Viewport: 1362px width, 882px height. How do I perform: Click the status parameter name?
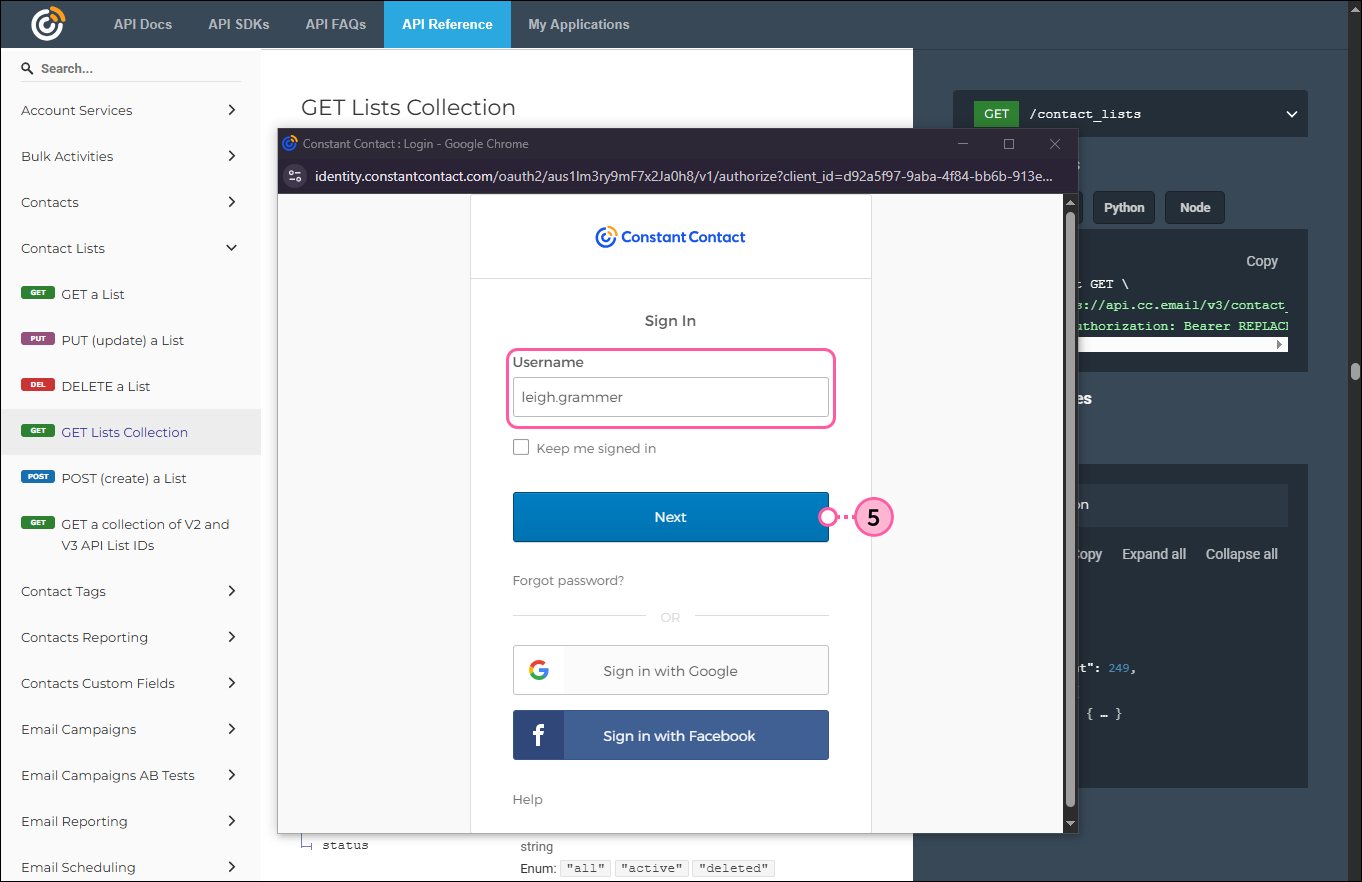coord(345,845)
